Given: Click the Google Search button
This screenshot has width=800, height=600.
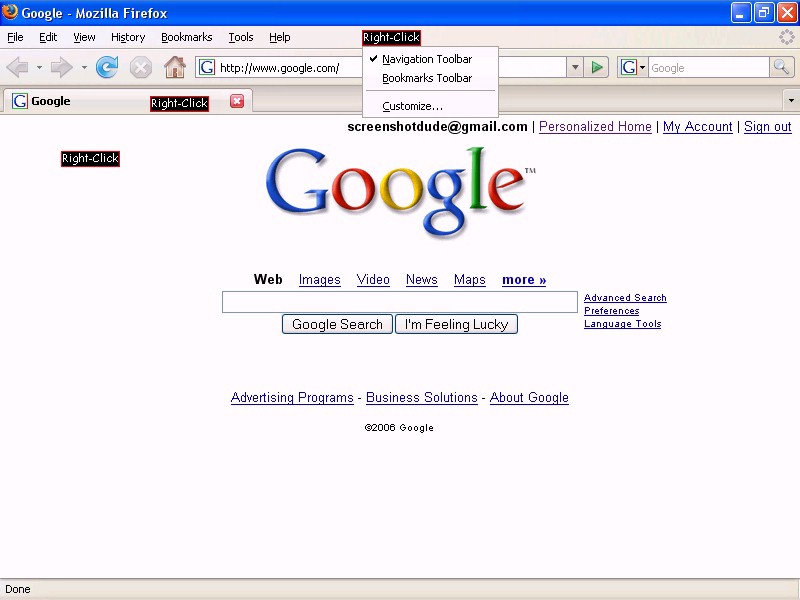Looking at the screenshot, I should (337, 324).
